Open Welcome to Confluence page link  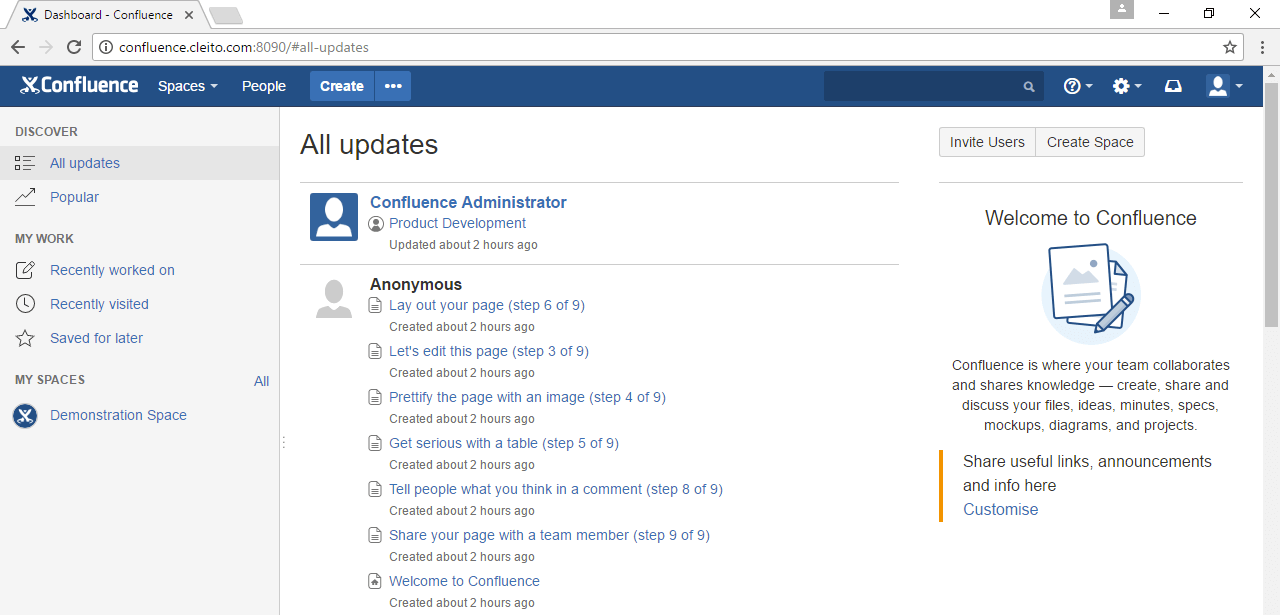point(464,581)
